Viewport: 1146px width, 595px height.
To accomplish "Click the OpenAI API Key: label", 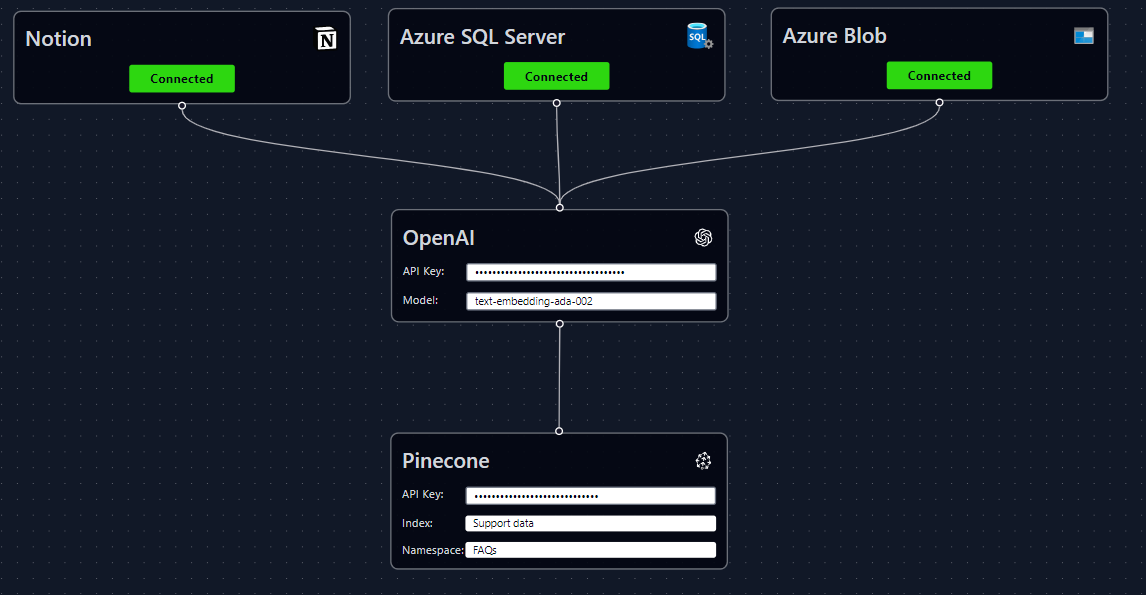I will click(423, 271).
